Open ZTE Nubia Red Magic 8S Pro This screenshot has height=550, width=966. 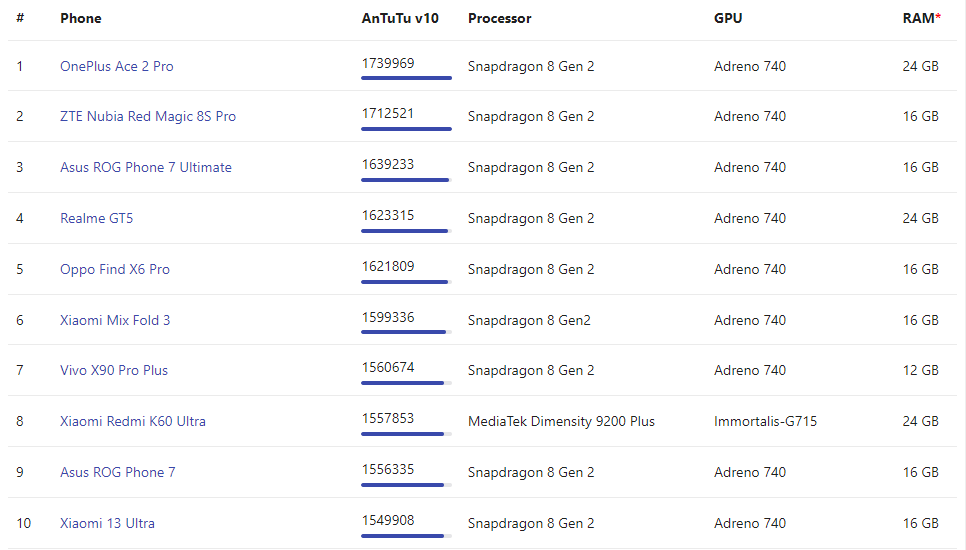[x=148, y=116]
